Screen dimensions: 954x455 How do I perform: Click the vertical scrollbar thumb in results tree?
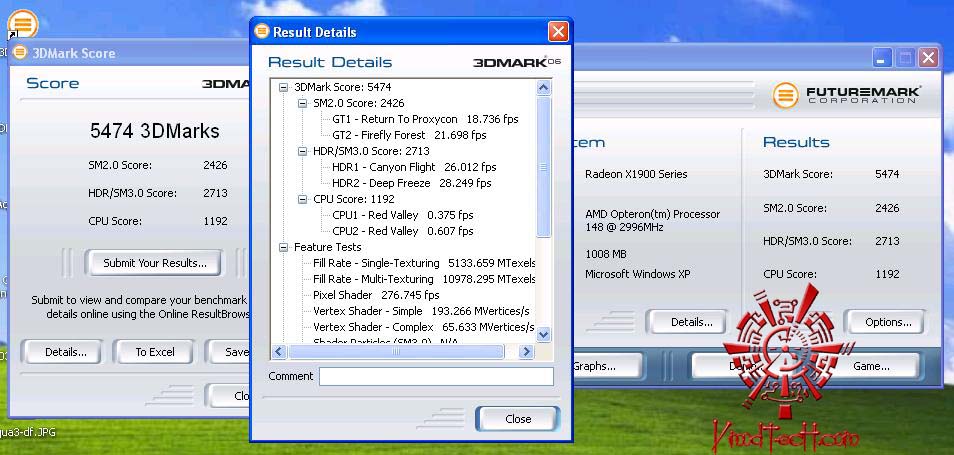(x=544, y=167)
